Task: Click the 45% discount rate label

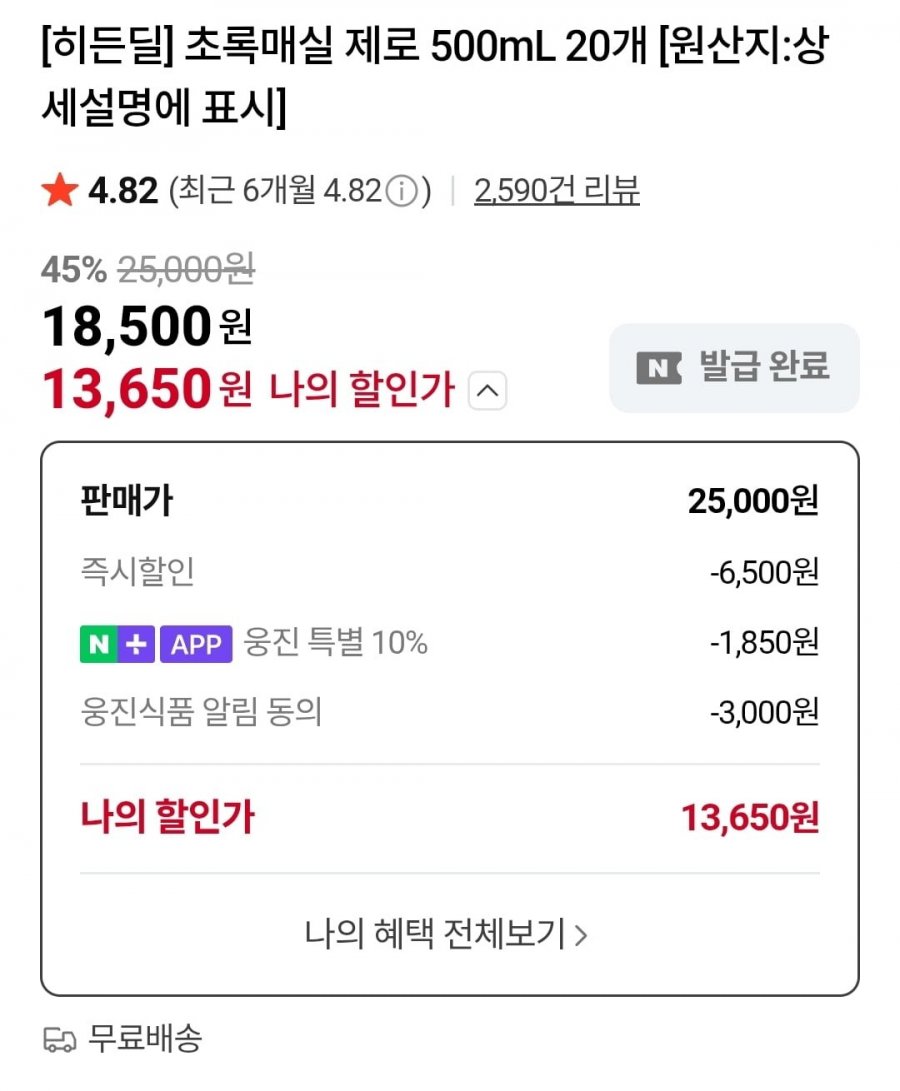Action: (x=74, y=268)
